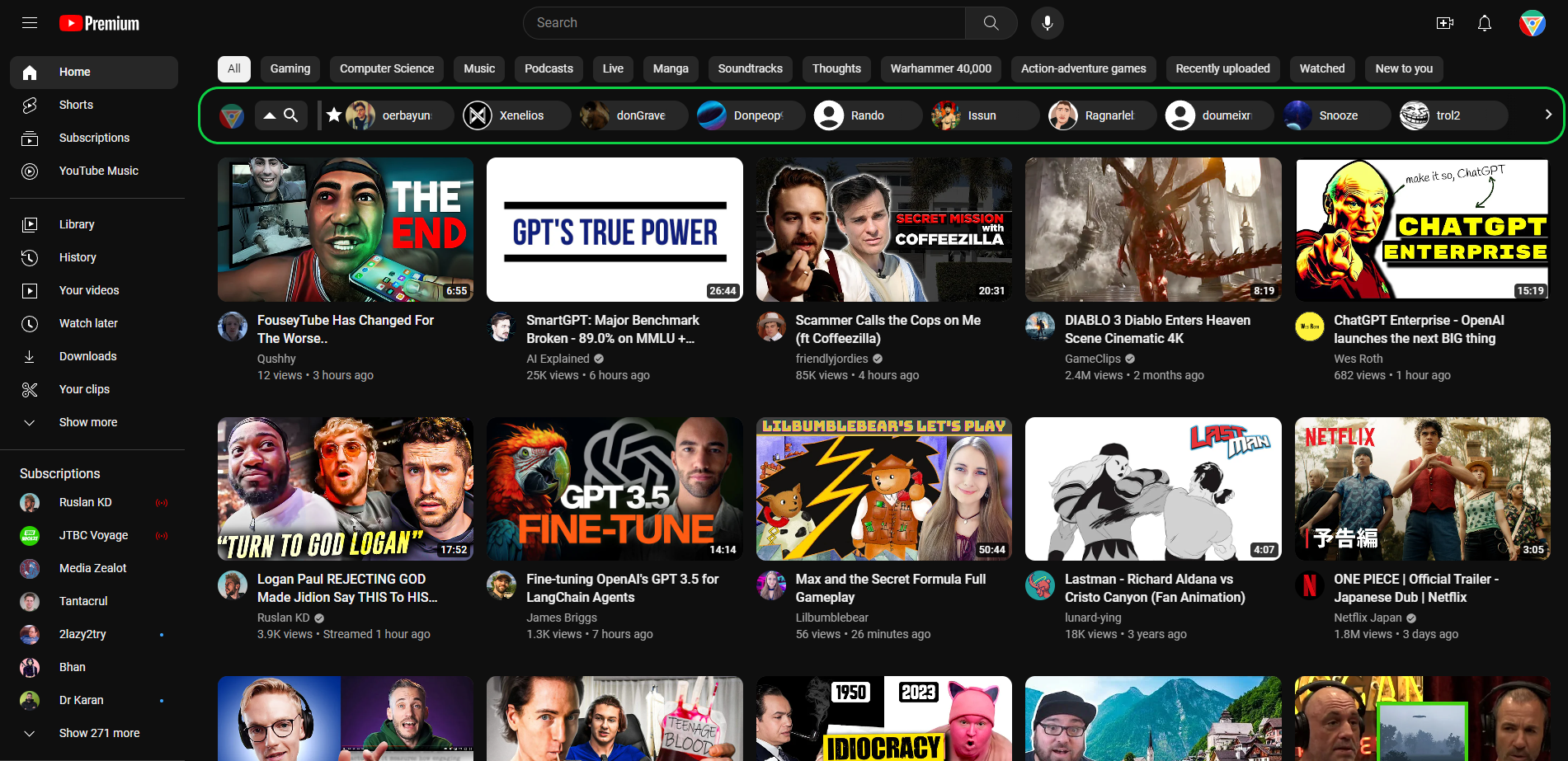The image size is (1568, 761).
Task: Open Lilbumblebear's Let's Play thumbnail
Action: 884,489
